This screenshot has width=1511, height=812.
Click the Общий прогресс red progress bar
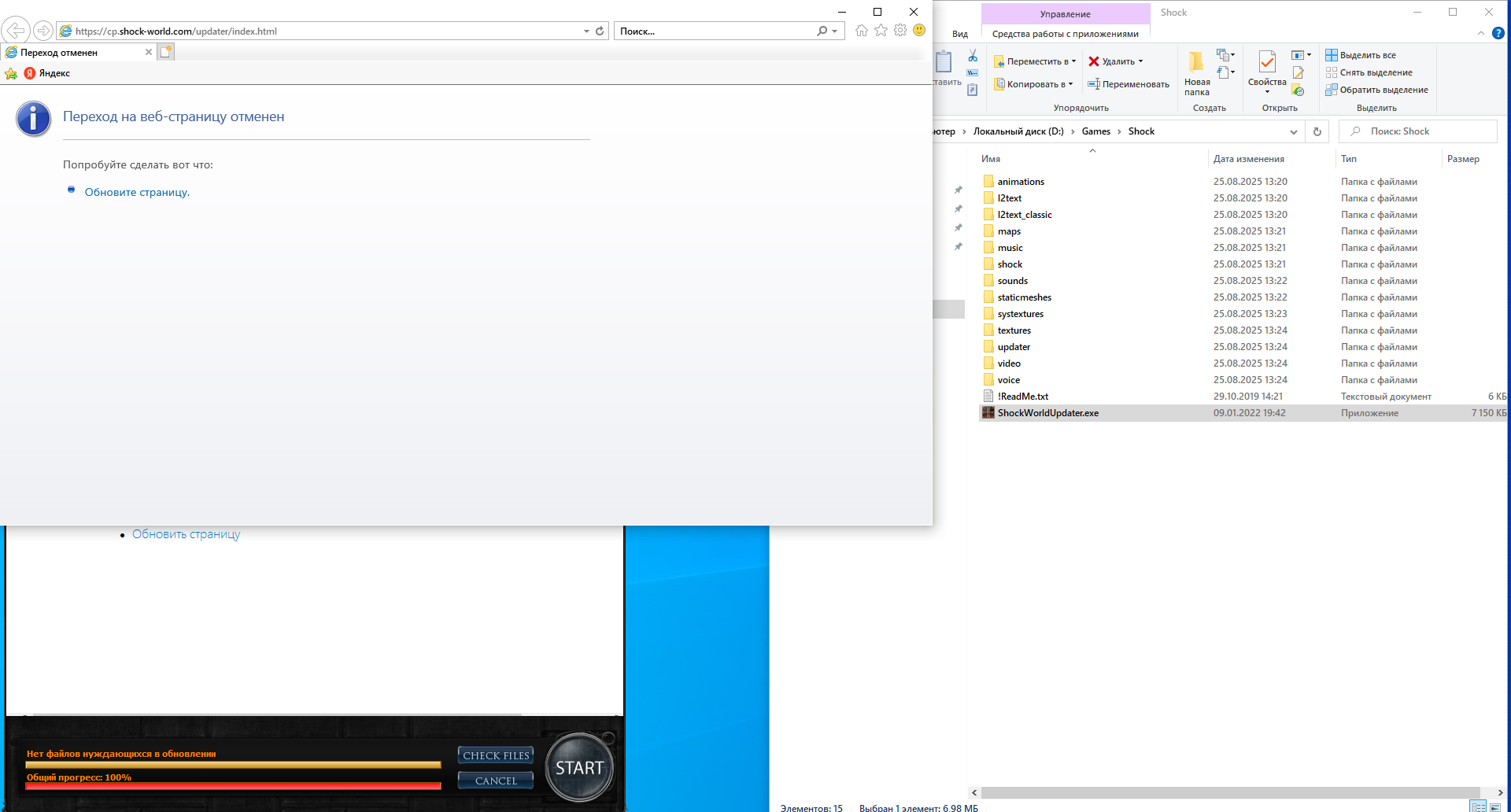(x=233, y=786)
